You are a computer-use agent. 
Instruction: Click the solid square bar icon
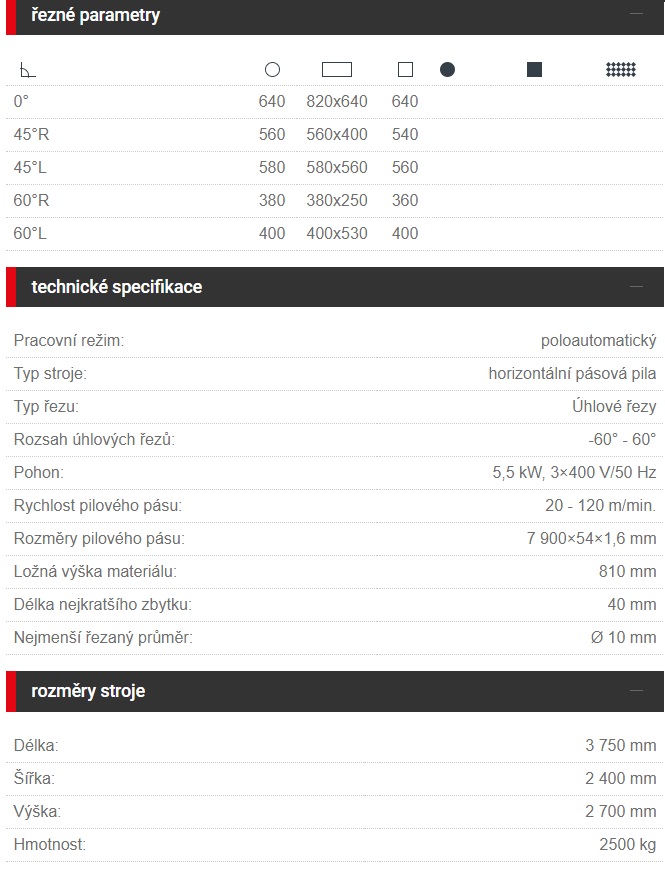[534, 69]
